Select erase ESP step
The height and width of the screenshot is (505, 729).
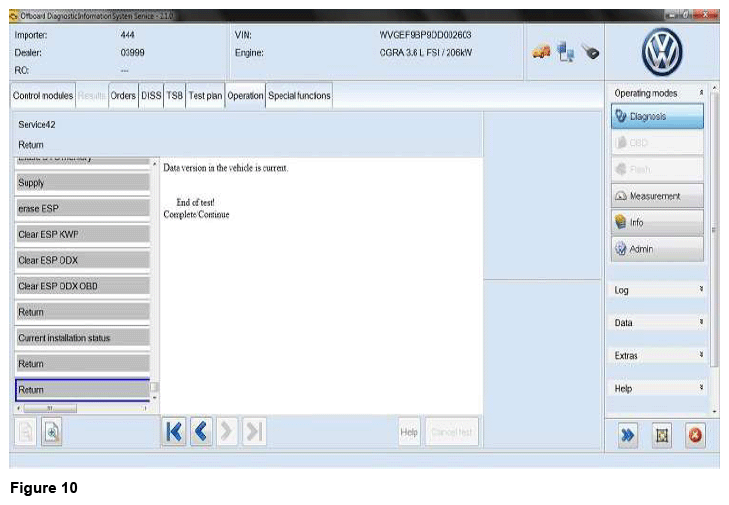tap(83, 209)
